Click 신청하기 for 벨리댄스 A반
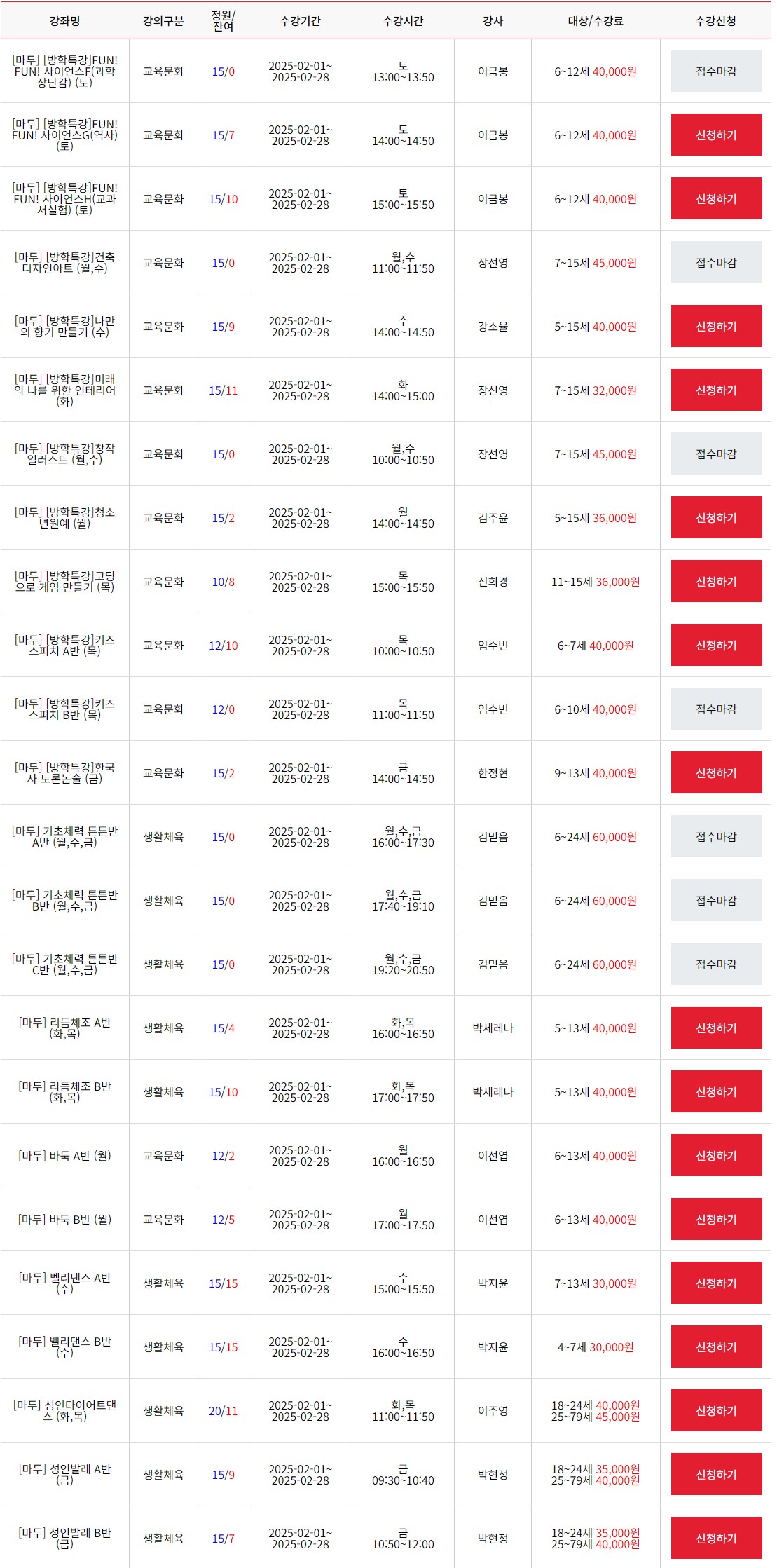This screenshot has width=777, height=1568. click(716, 1283)
